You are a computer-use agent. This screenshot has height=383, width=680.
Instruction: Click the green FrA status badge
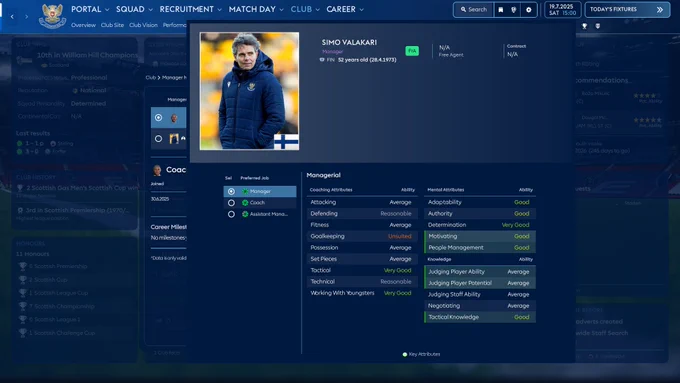412,51
